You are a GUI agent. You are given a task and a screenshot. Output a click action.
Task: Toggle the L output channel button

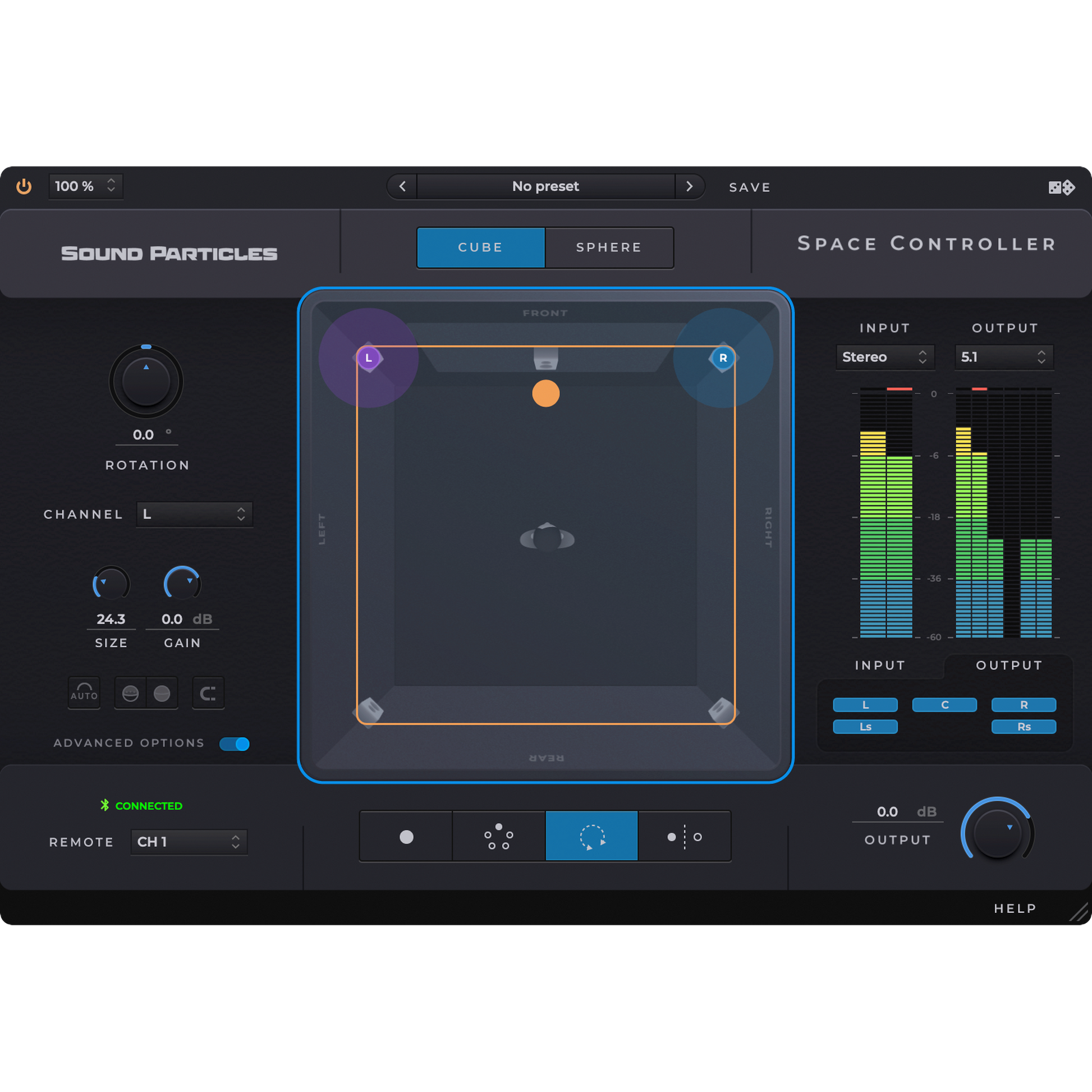click(865, 705)
